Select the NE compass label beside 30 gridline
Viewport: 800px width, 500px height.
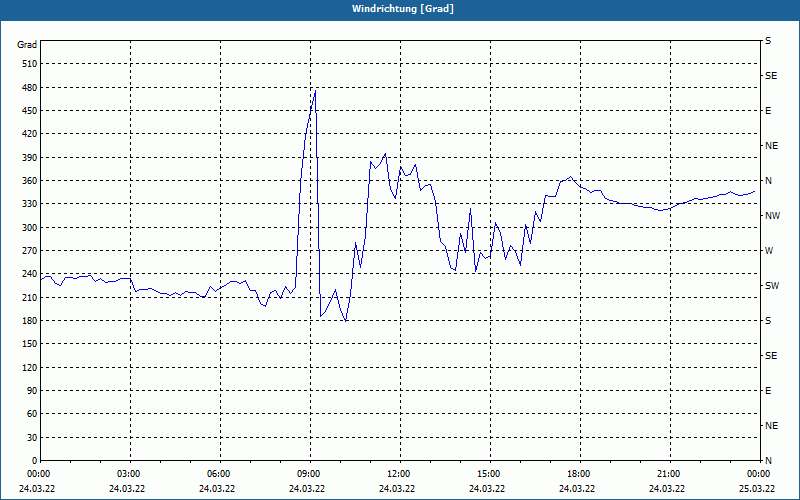pyautogui.click(x=771, y=426)
